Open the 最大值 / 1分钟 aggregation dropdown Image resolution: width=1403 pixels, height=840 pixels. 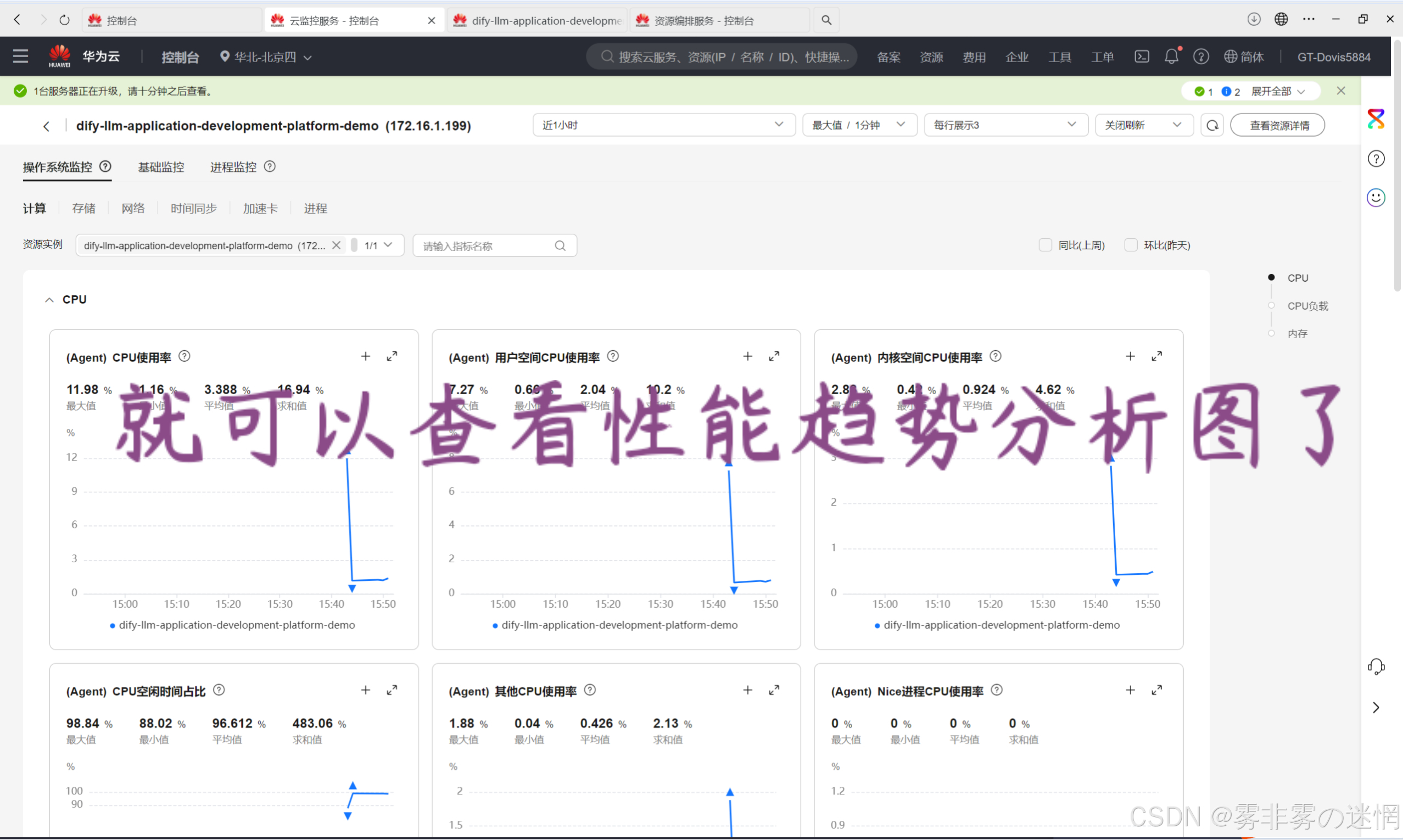[x=860, y=125]
